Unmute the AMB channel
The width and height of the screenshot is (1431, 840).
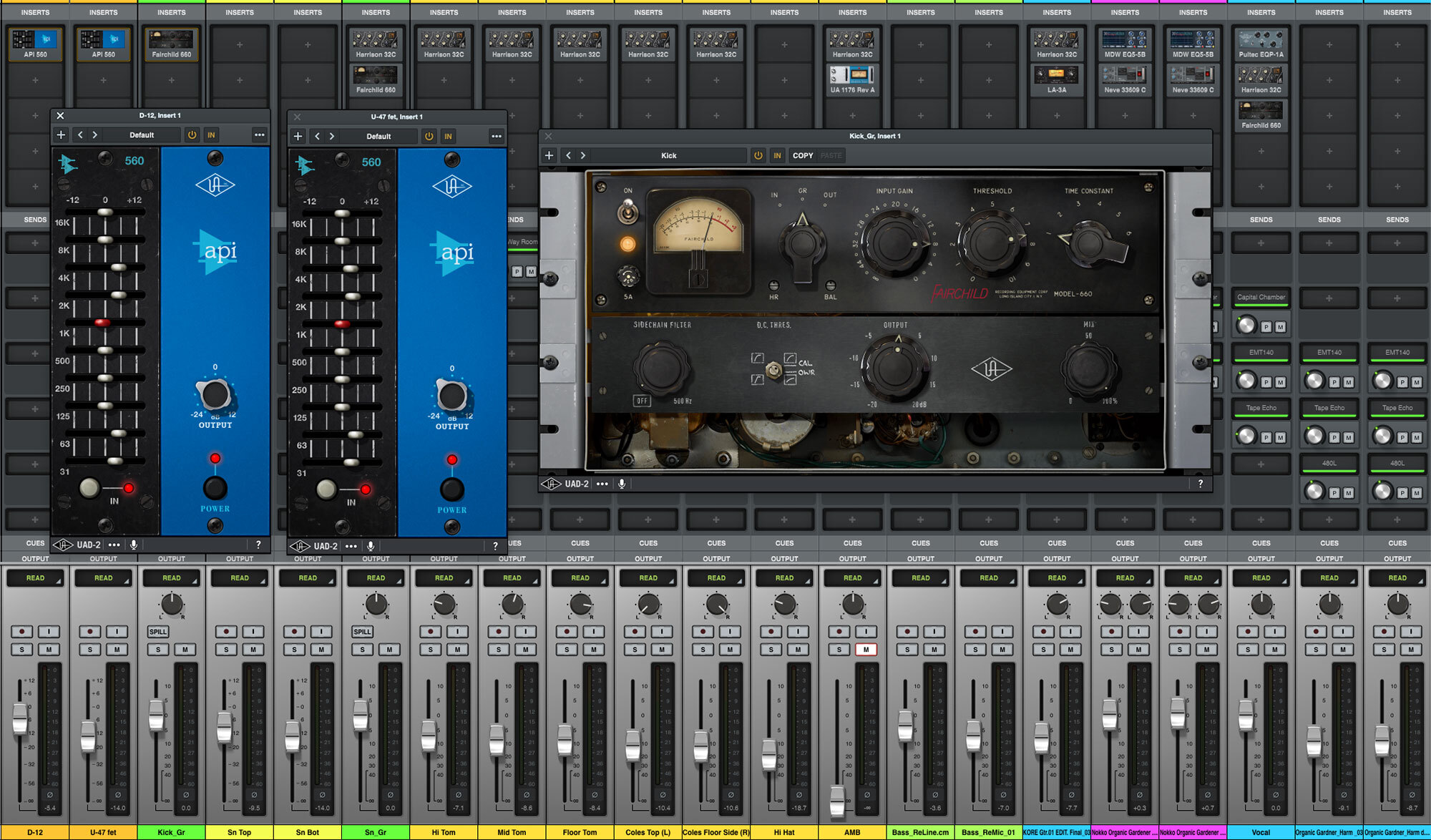[x=866, y=650]
